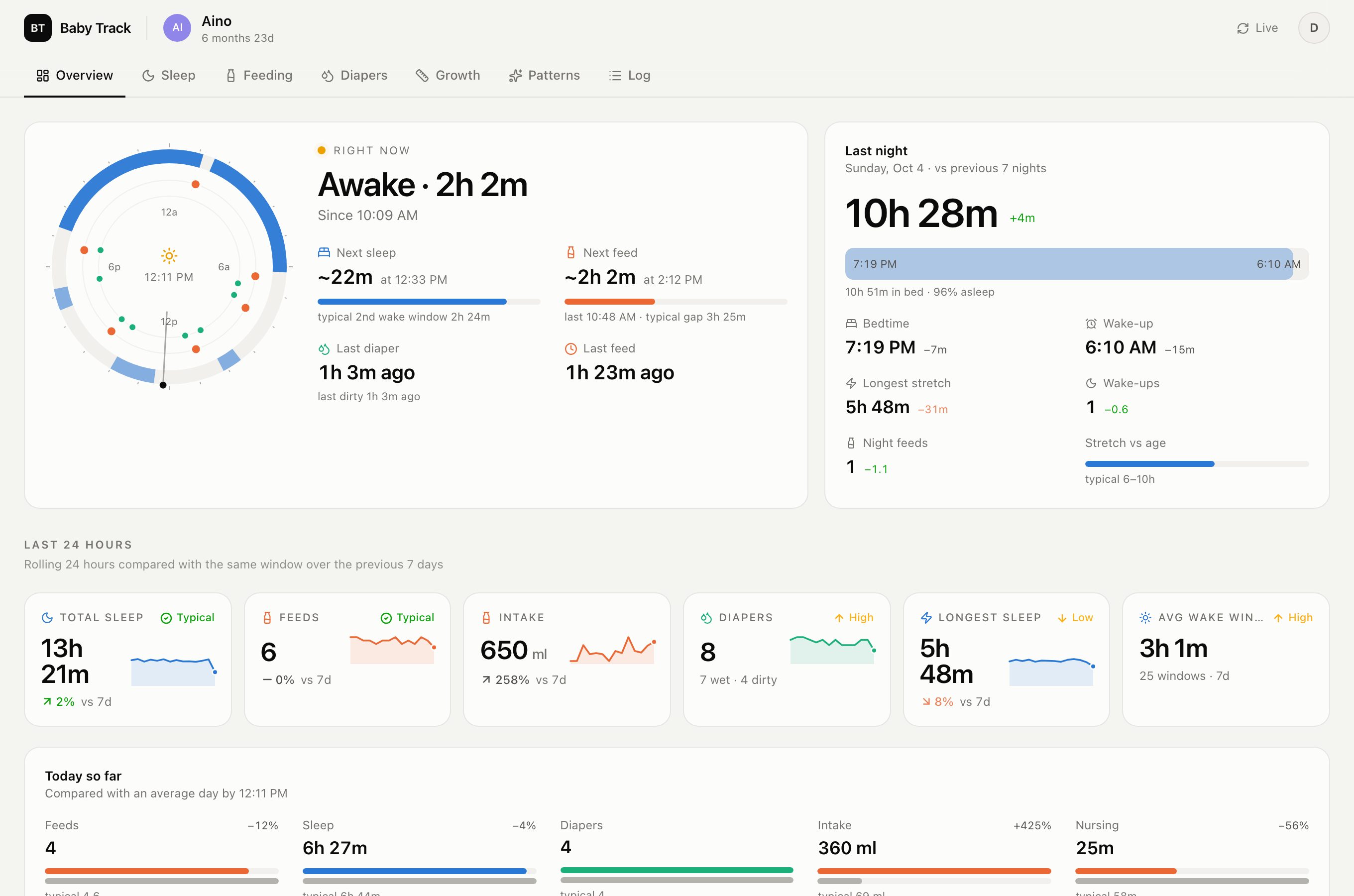Screen dimensions: 1354x896
Task: Click the Intake 360 ml today value
Action: [x=847, y=848]
